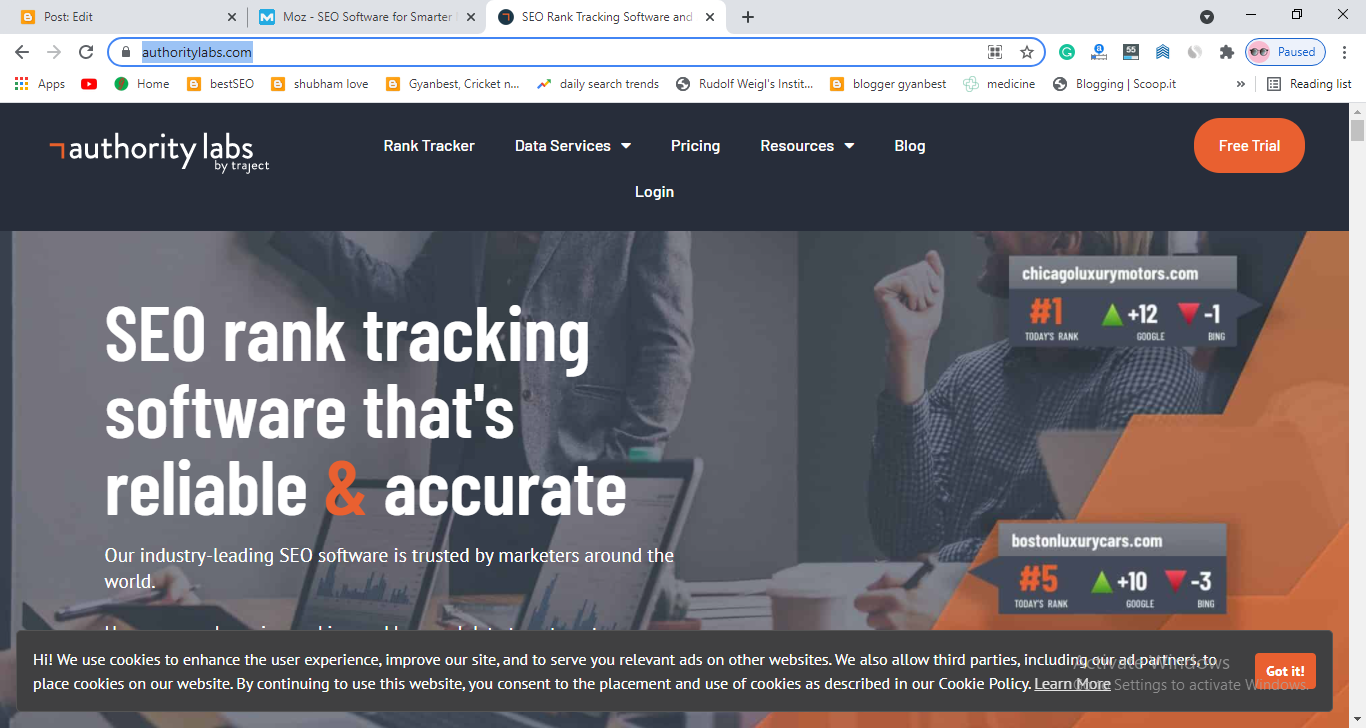Open the Grammarly extension icon

[1067, 52]
